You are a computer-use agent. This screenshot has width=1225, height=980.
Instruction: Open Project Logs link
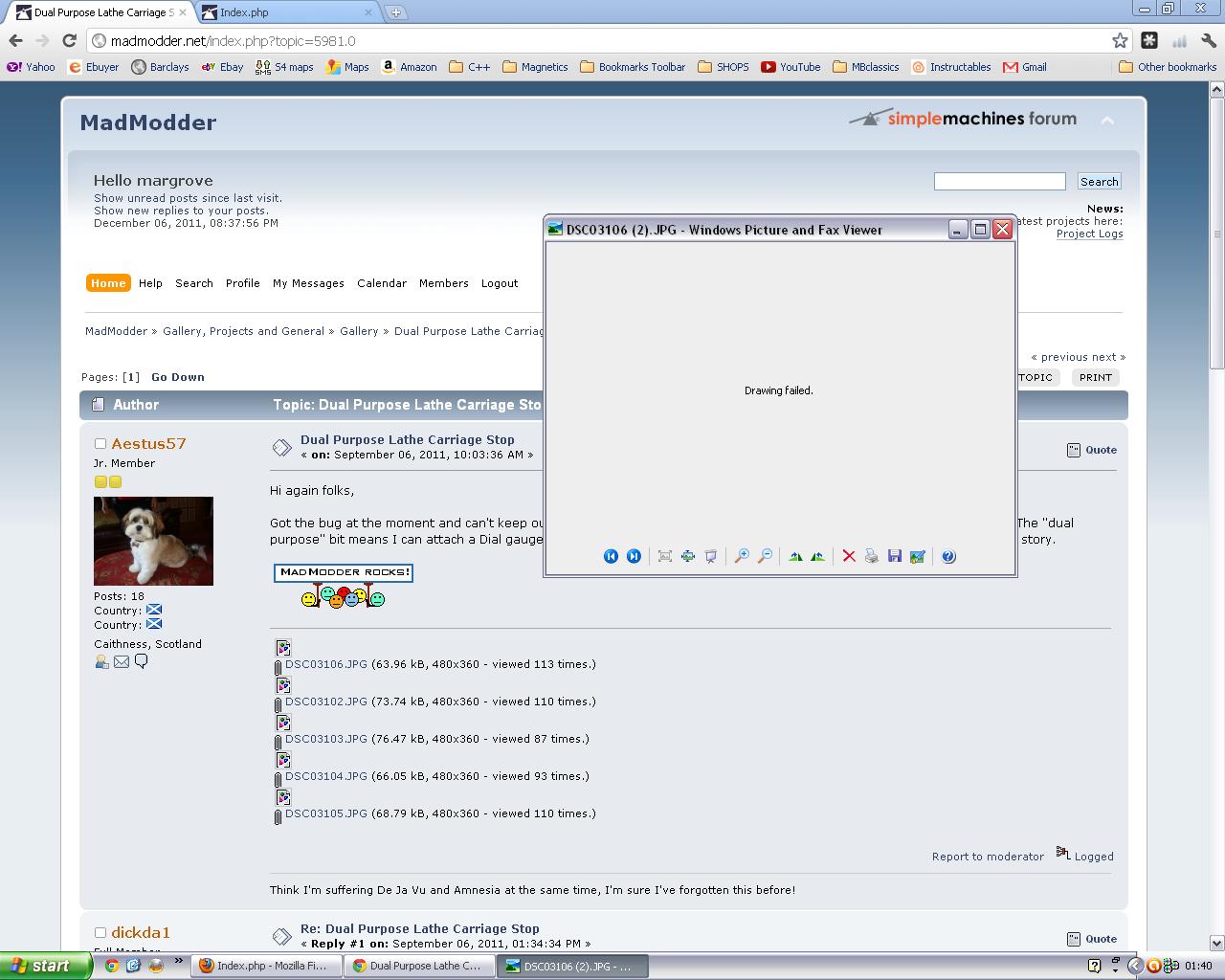coord(1089,234)
